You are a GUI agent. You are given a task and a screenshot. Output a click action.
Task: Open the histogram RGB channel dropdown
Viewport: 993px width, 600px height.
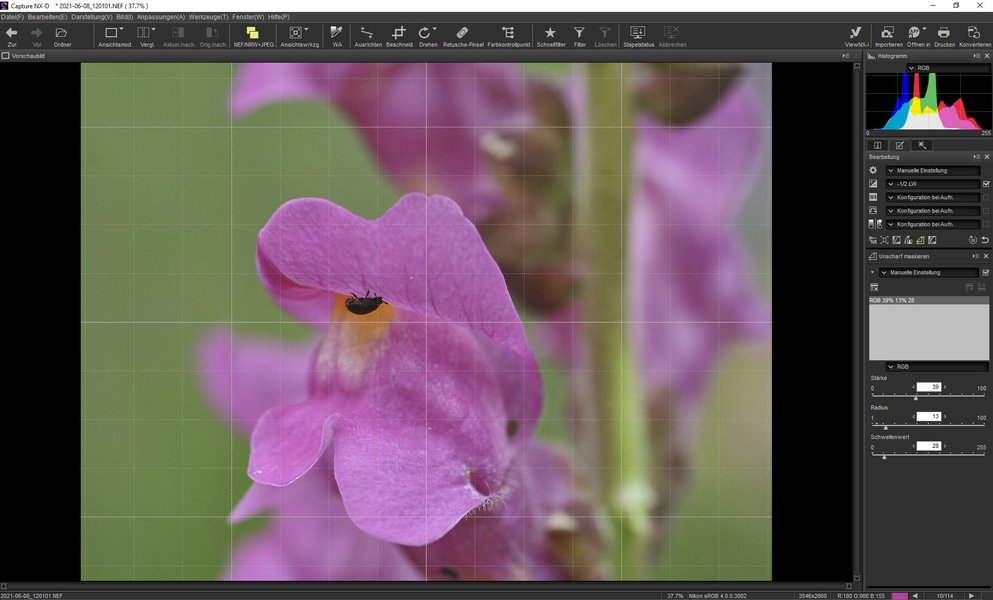coord(924,68)
